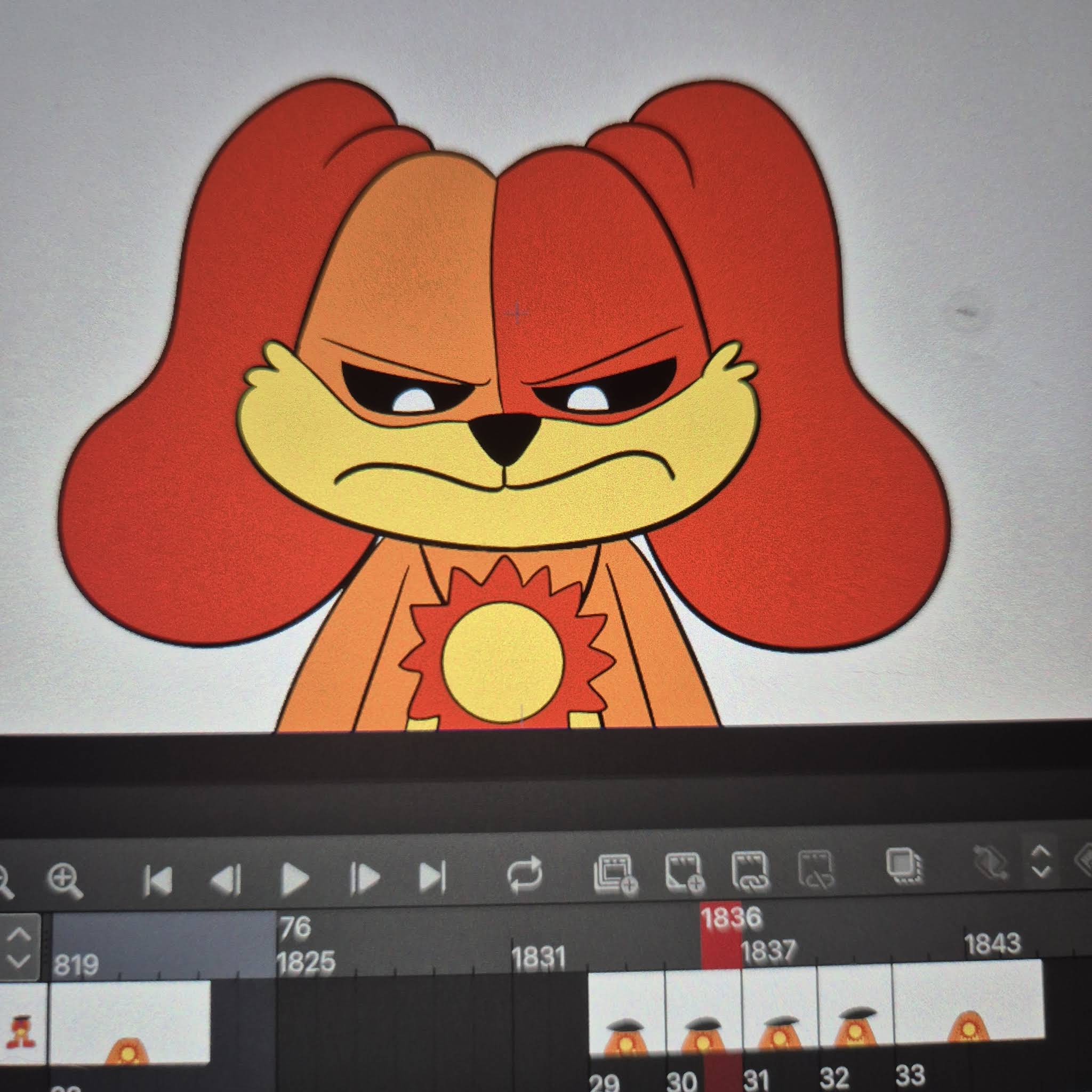Click the up/down chevron selector in toolbar
Image resolution: width=1092 pixels, height=1092 pixels.
[x=1041, y=862]
